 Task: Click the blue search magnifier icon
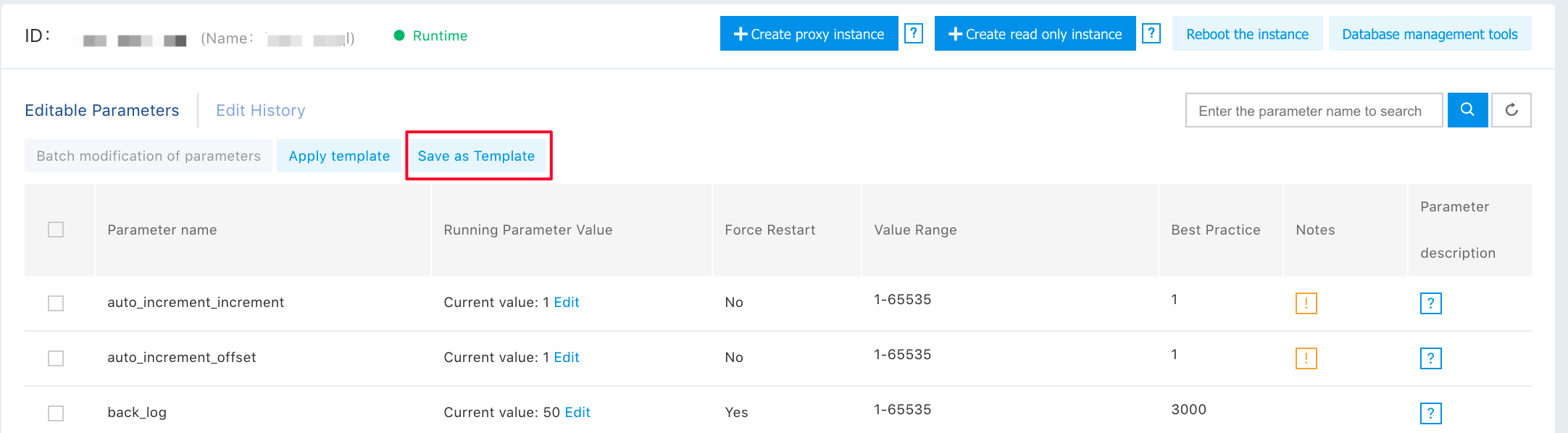1467,110
